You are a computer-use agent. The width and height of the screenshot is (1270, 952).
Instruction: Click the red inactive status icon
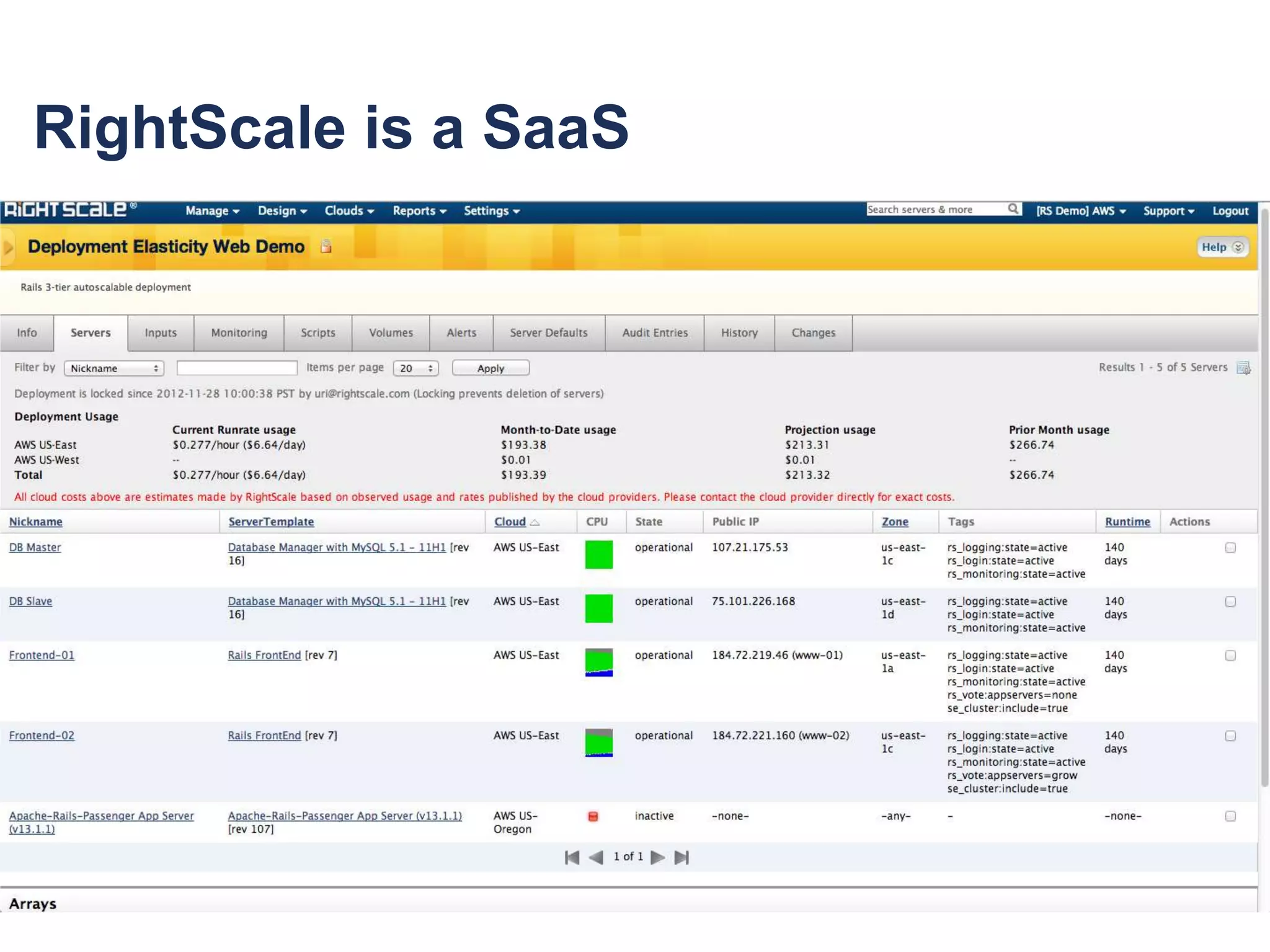[593, 816]
